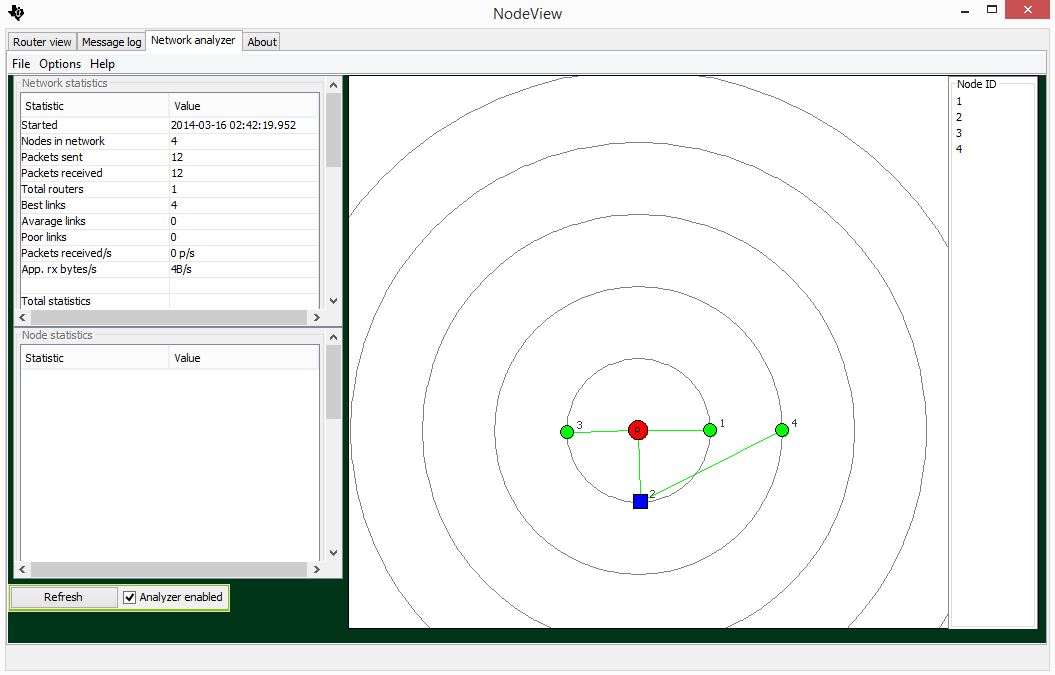Screen dimensions: 1055x675
Task: Select the App. rx bytes/s row
Action: tap(170, 269)
